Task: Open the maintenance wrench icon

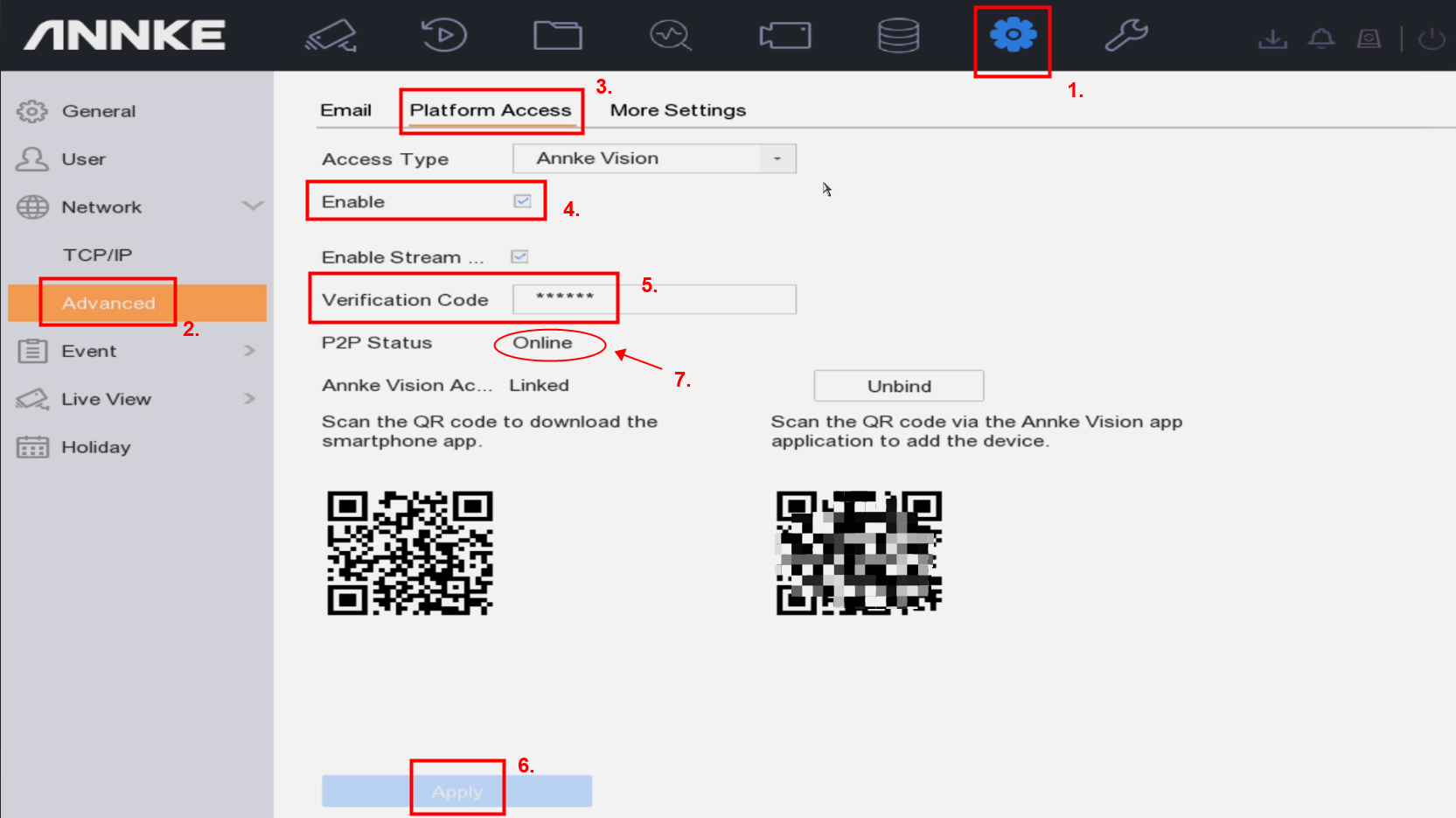Action: tap(1125, 36)
